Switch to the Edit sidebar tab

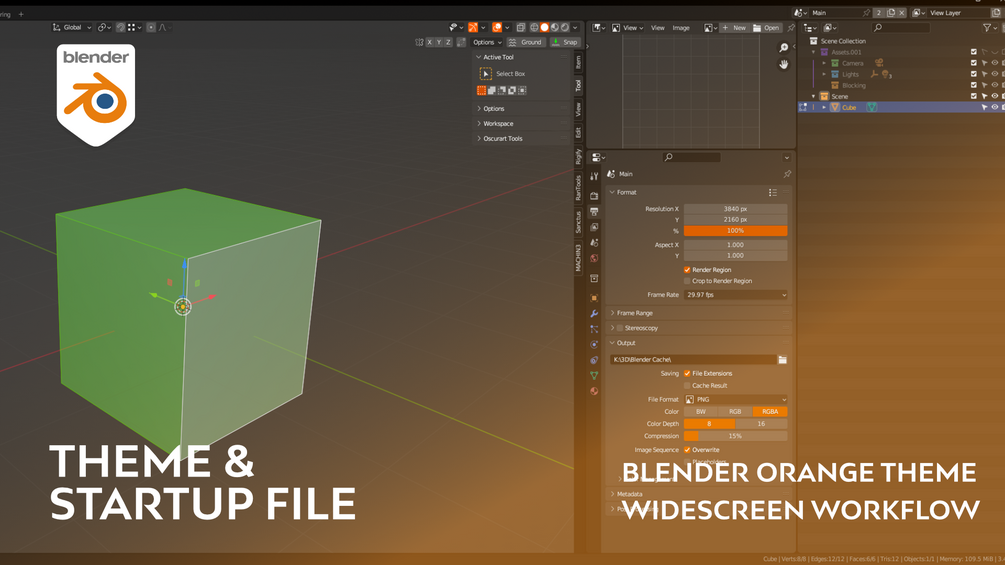pos(578,133)
